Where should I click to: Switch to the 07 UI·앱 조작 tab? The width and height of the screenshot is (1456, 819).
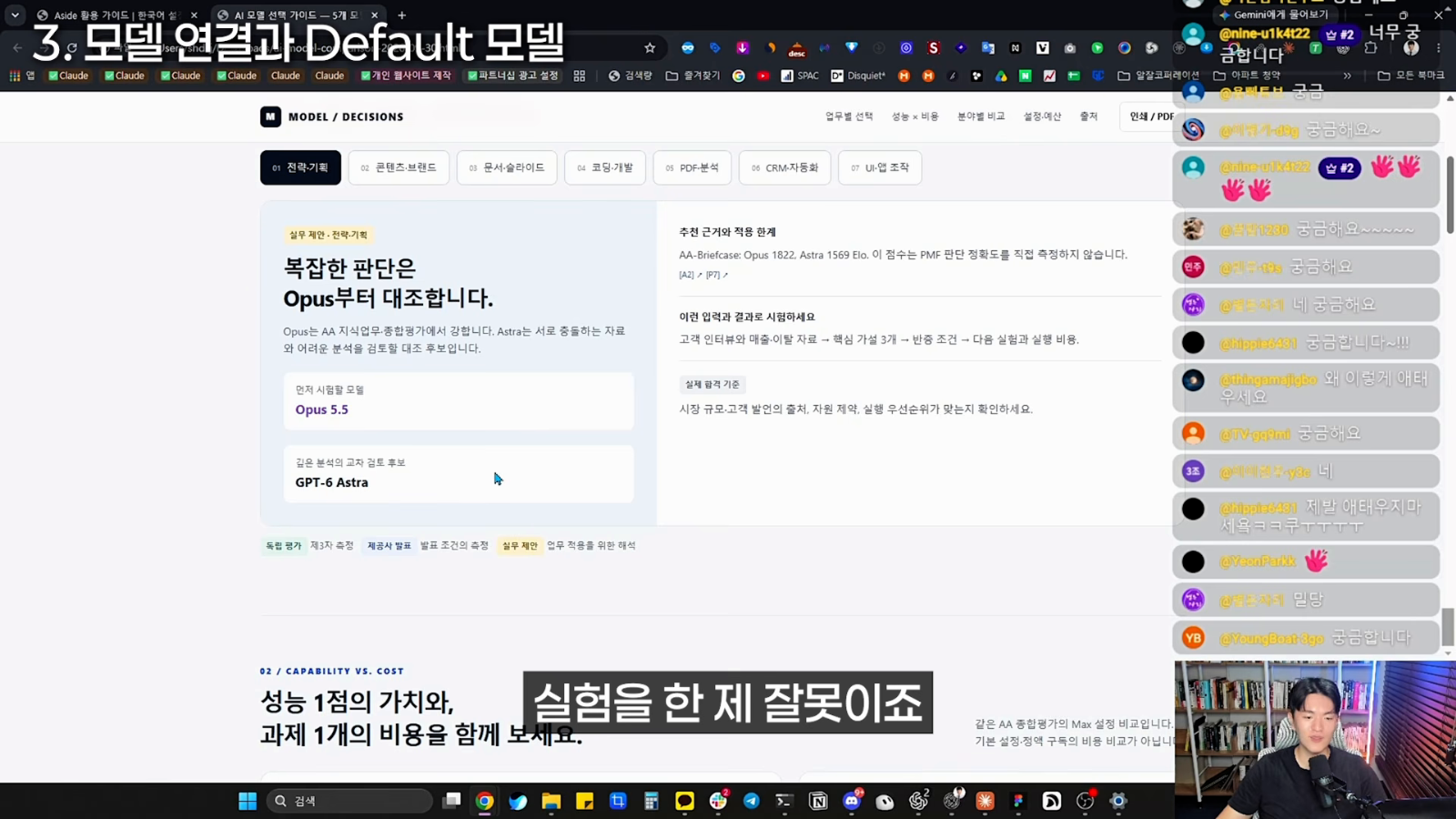pyautogui.click(x=880, y=167)
